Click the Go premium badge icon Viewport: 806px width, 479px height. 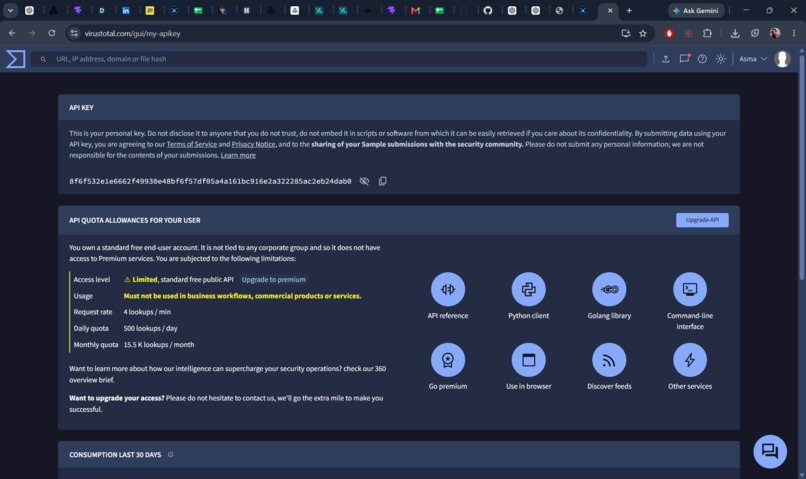tap(448, 360)
